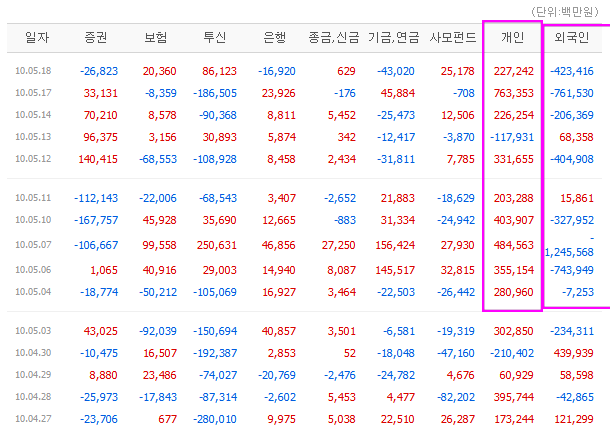
Task: Click date cell 10.05.14
Action: [x=33, y=115]
